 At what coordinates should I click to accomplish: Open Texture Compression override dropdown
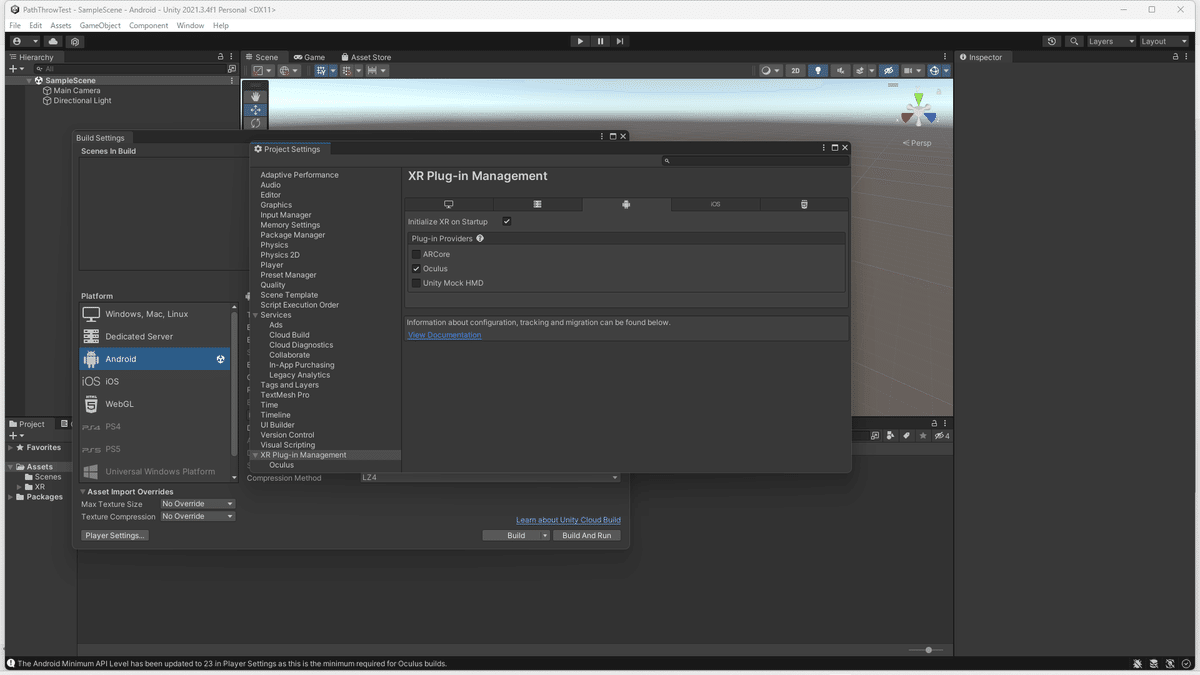pos(198,517)
